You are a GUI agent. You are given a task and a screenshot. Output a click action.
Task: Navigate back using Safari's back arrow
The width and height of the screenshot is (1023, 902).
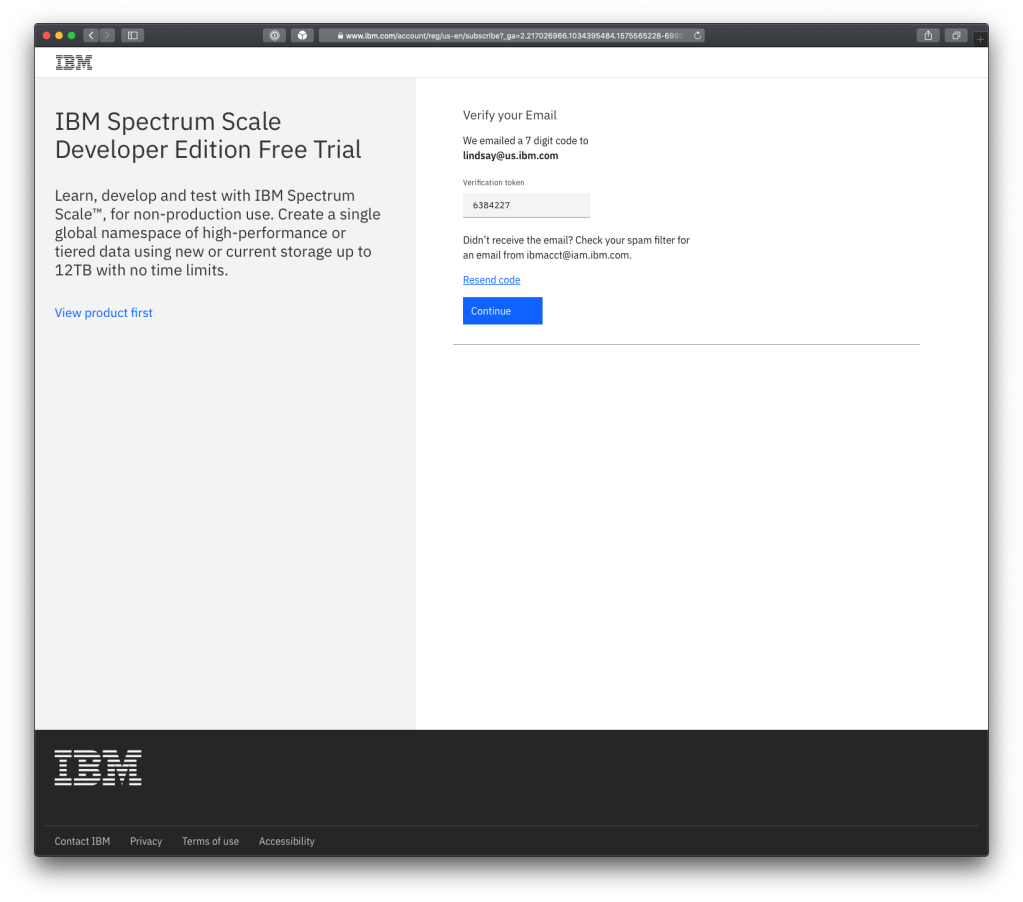pos(90,34)
